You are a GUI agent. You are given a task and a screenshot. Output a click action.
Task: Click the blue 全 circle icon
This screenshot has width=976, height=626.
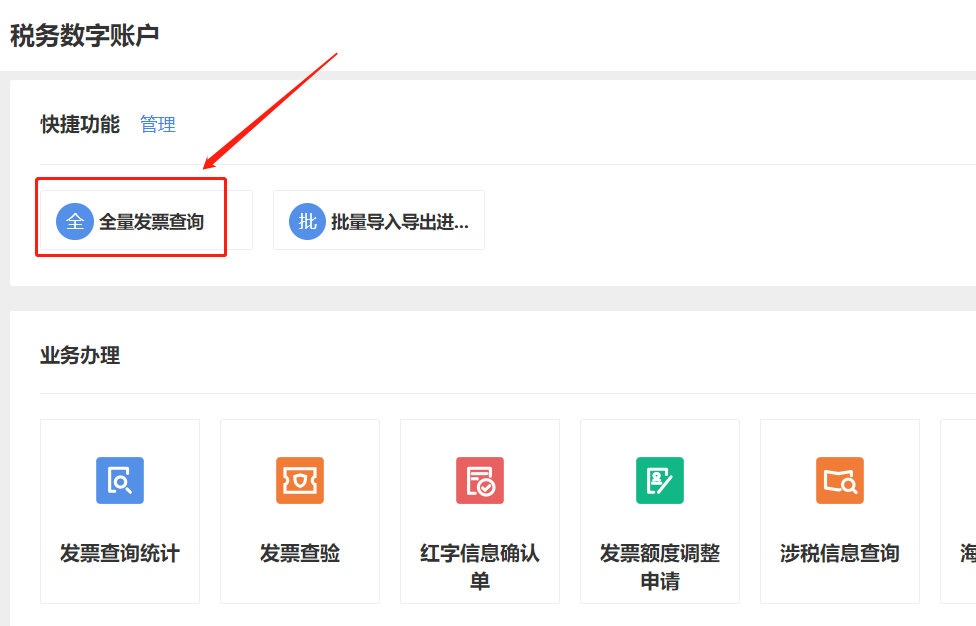point(75,222)
